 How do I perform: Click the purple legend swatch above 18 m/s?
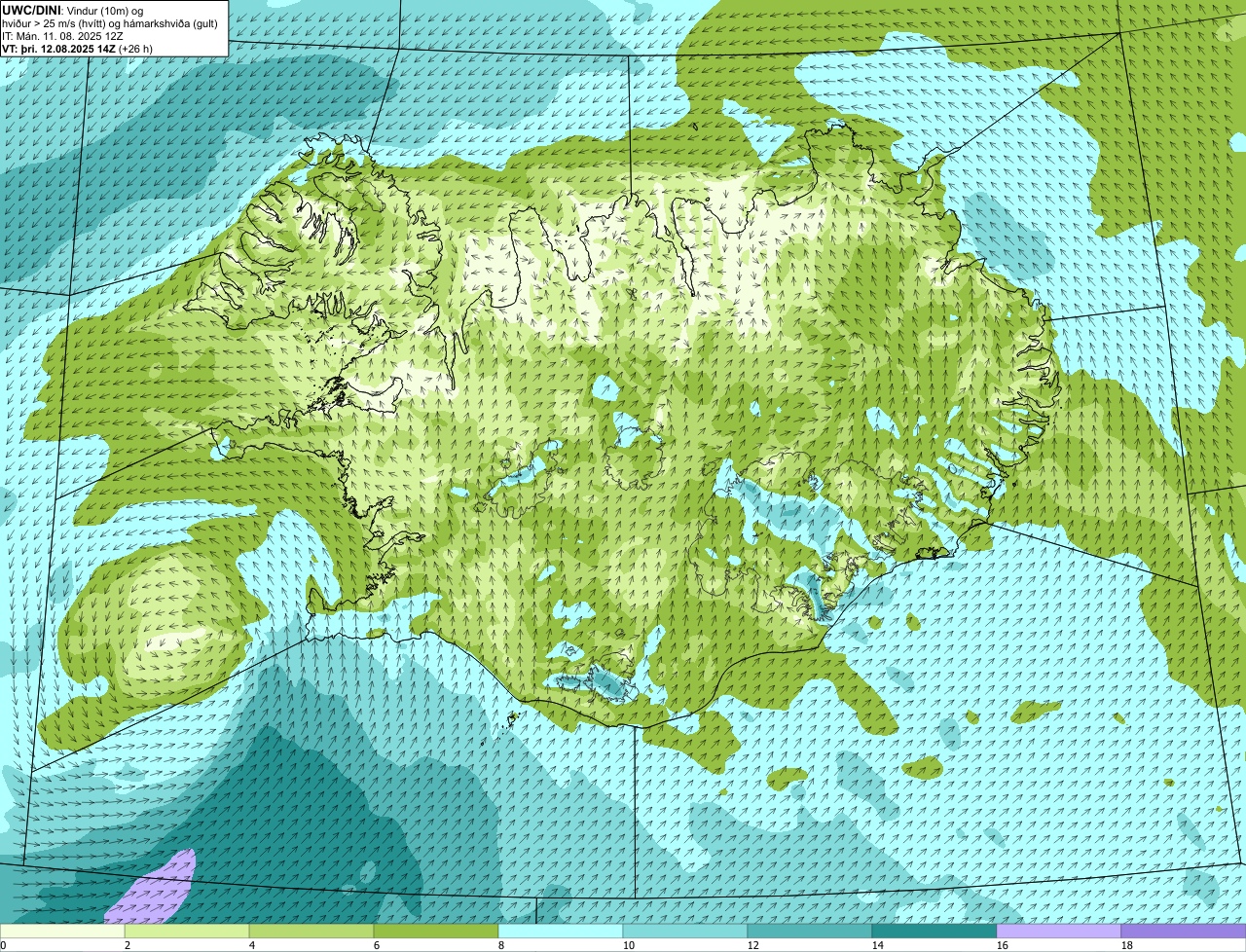click(1184, 932)
